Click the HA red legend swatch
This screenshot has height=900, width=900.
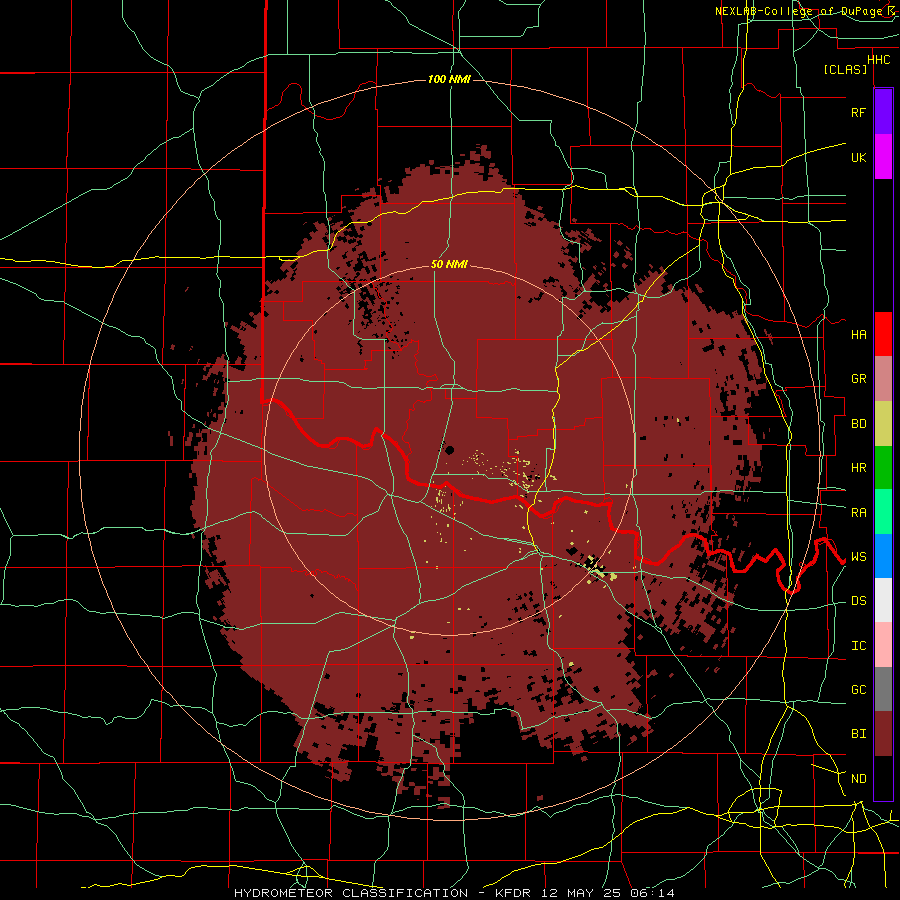pos(883,334)
